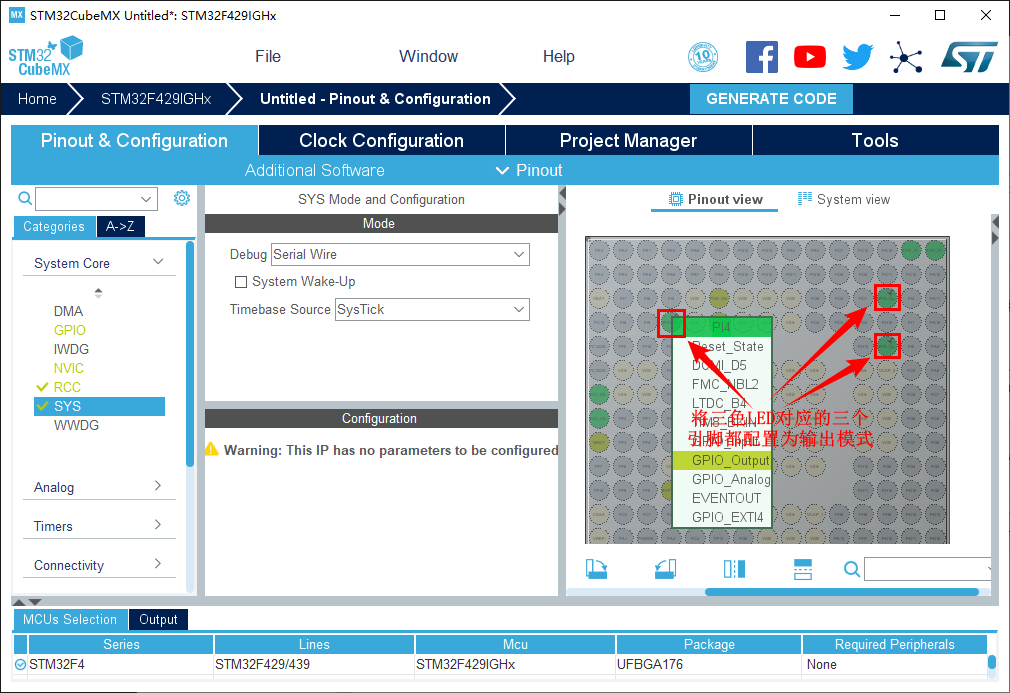
Task: Rotate the pinout view counter-clockwise
Action: pos(665,569)
